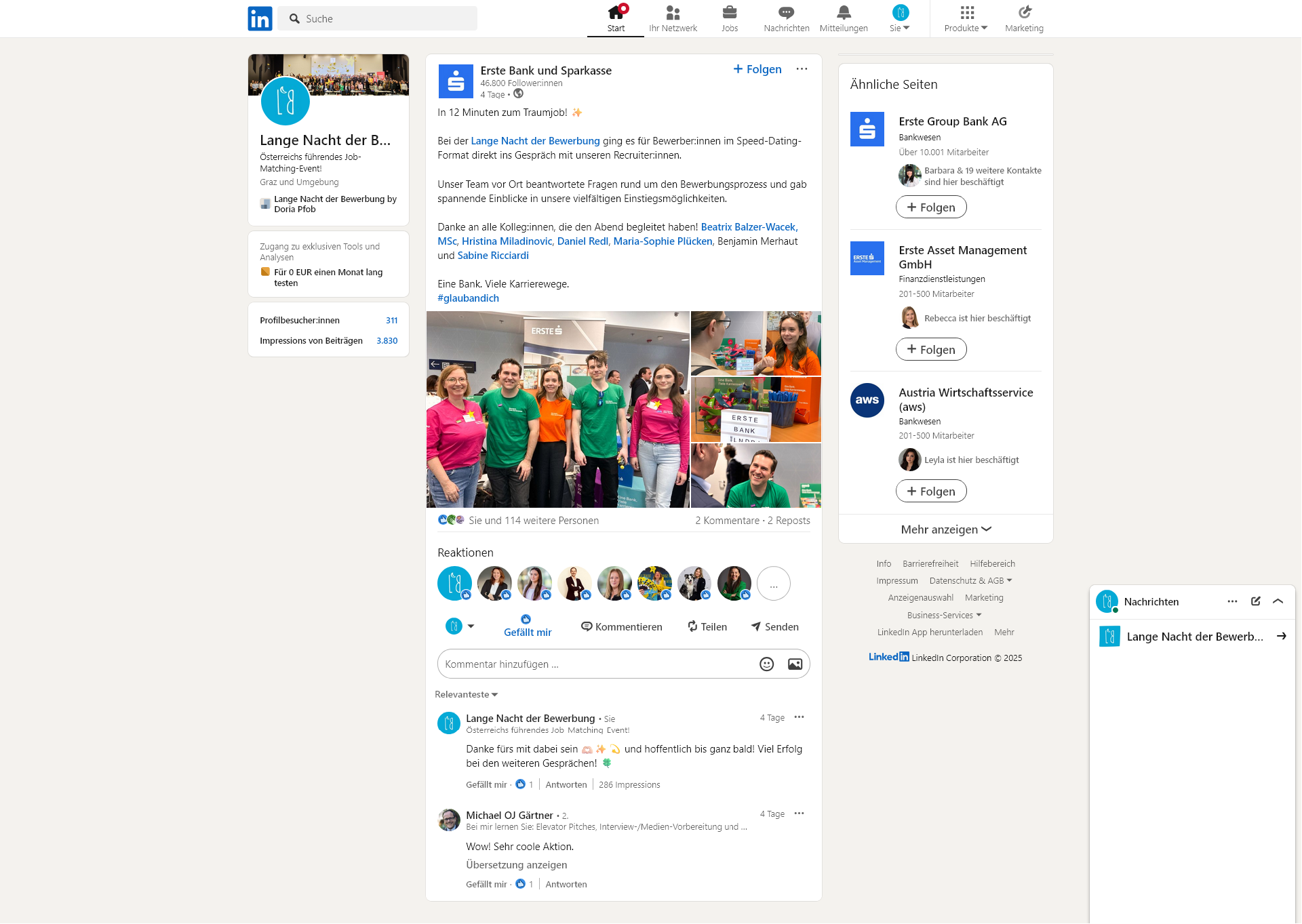1302x924 pixels.
Task: Open Sabine Ricciardi profile link
Action: point(493,256)
